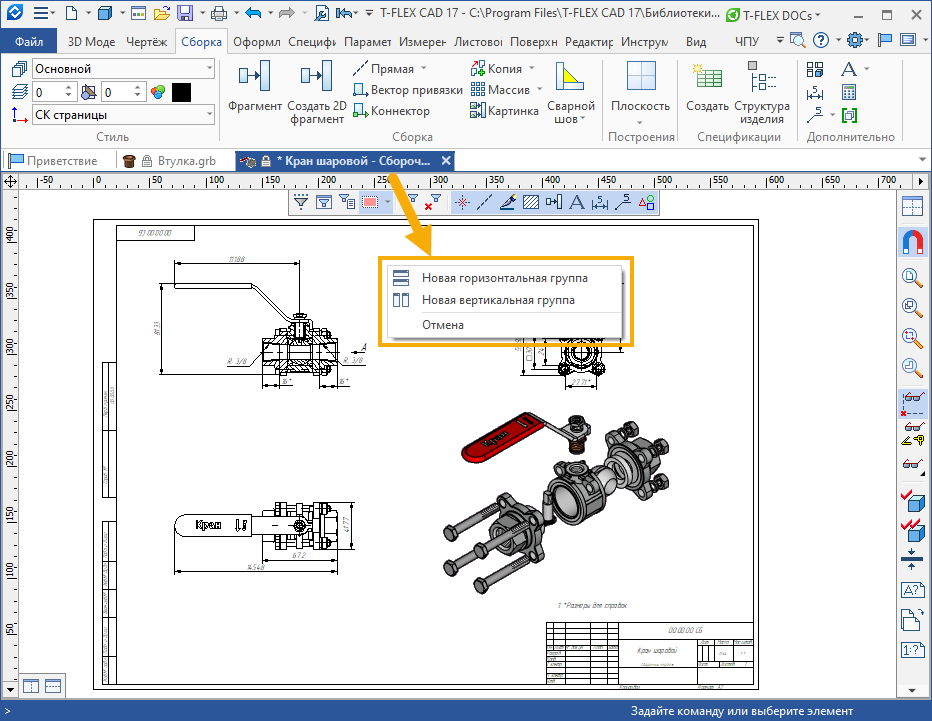Switch to the Чертёж ribbon tab
The height and width of the screenshot is (721, 932).
tap(147, 42)
